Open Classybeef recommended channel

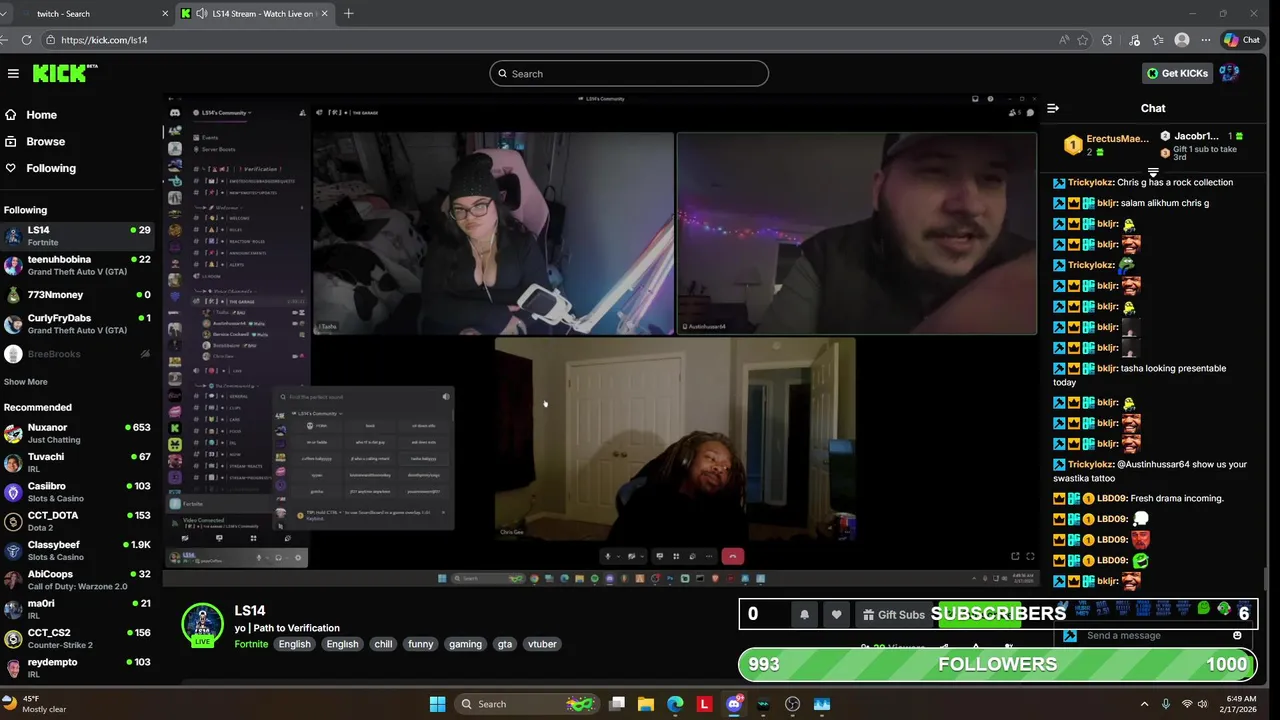(77, 550)
